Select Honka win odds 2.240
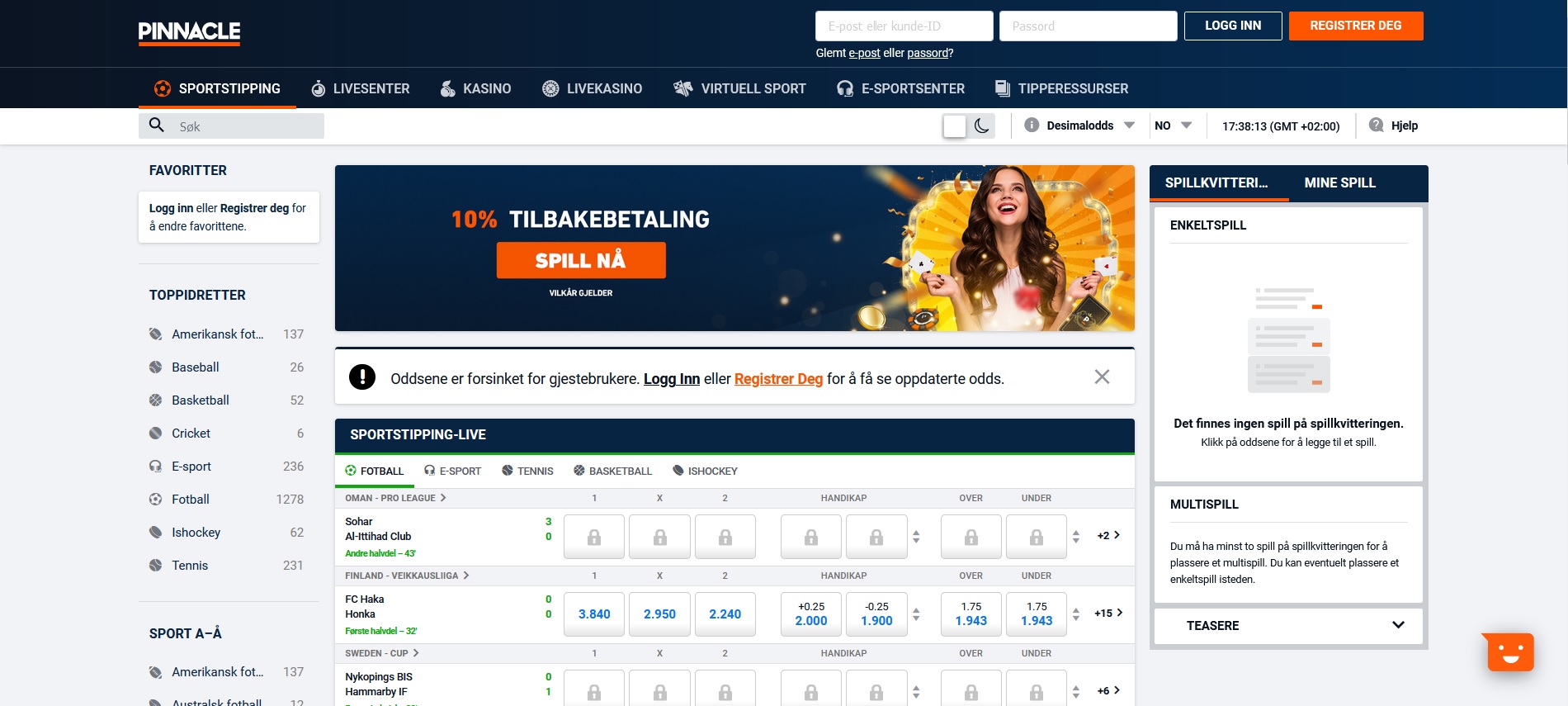Image resolution: width=1568 pixels, height=706 pixels. pos(725,614)
